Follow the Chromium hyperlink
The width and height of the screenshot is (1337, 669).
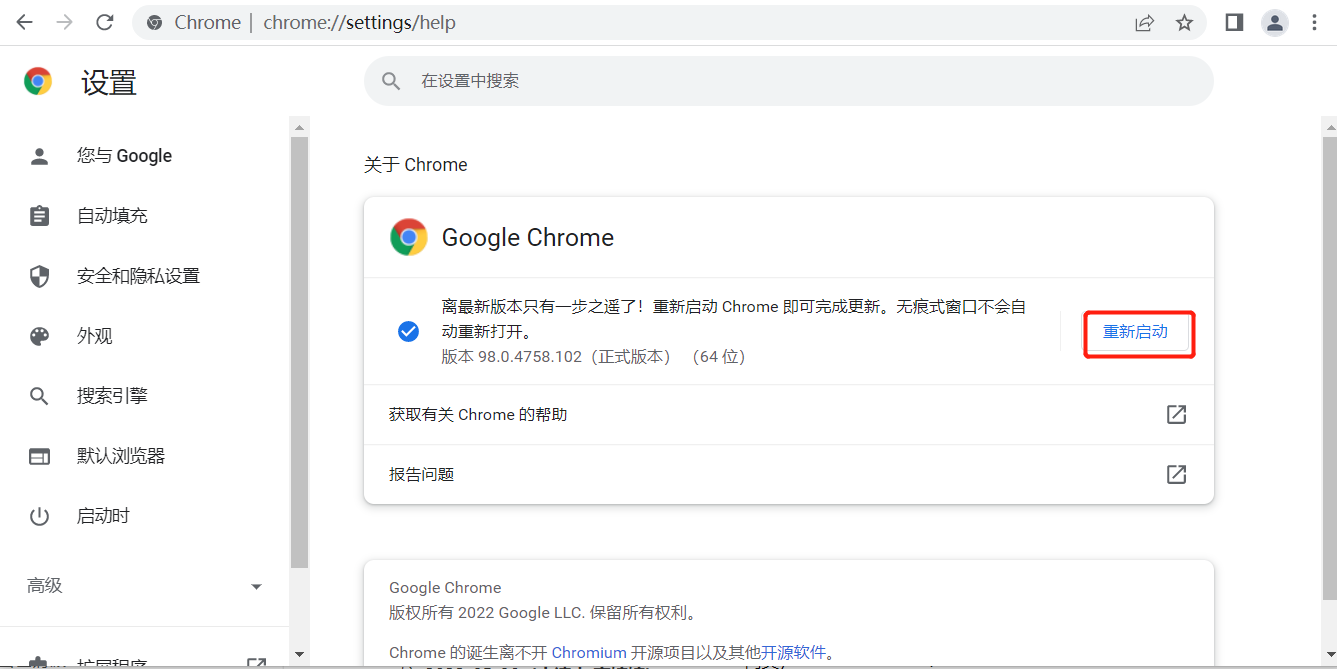point(588,653)
